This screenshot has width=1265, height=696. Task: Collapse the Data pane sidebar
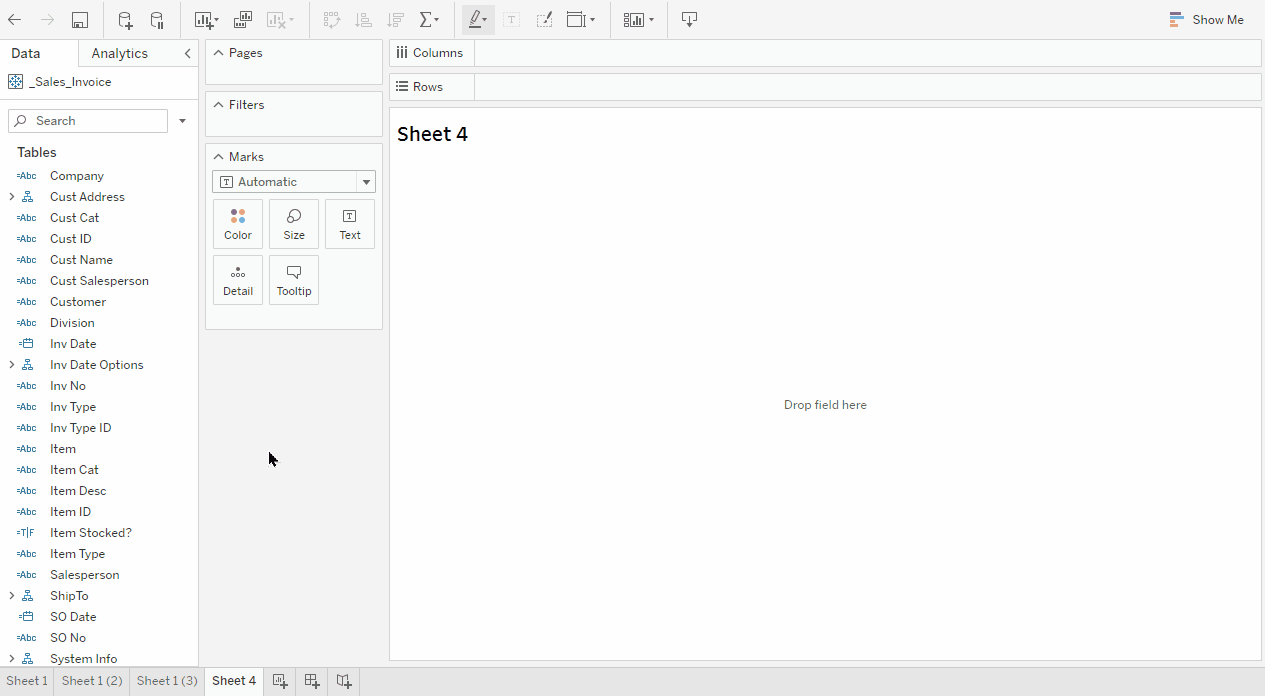187,54
